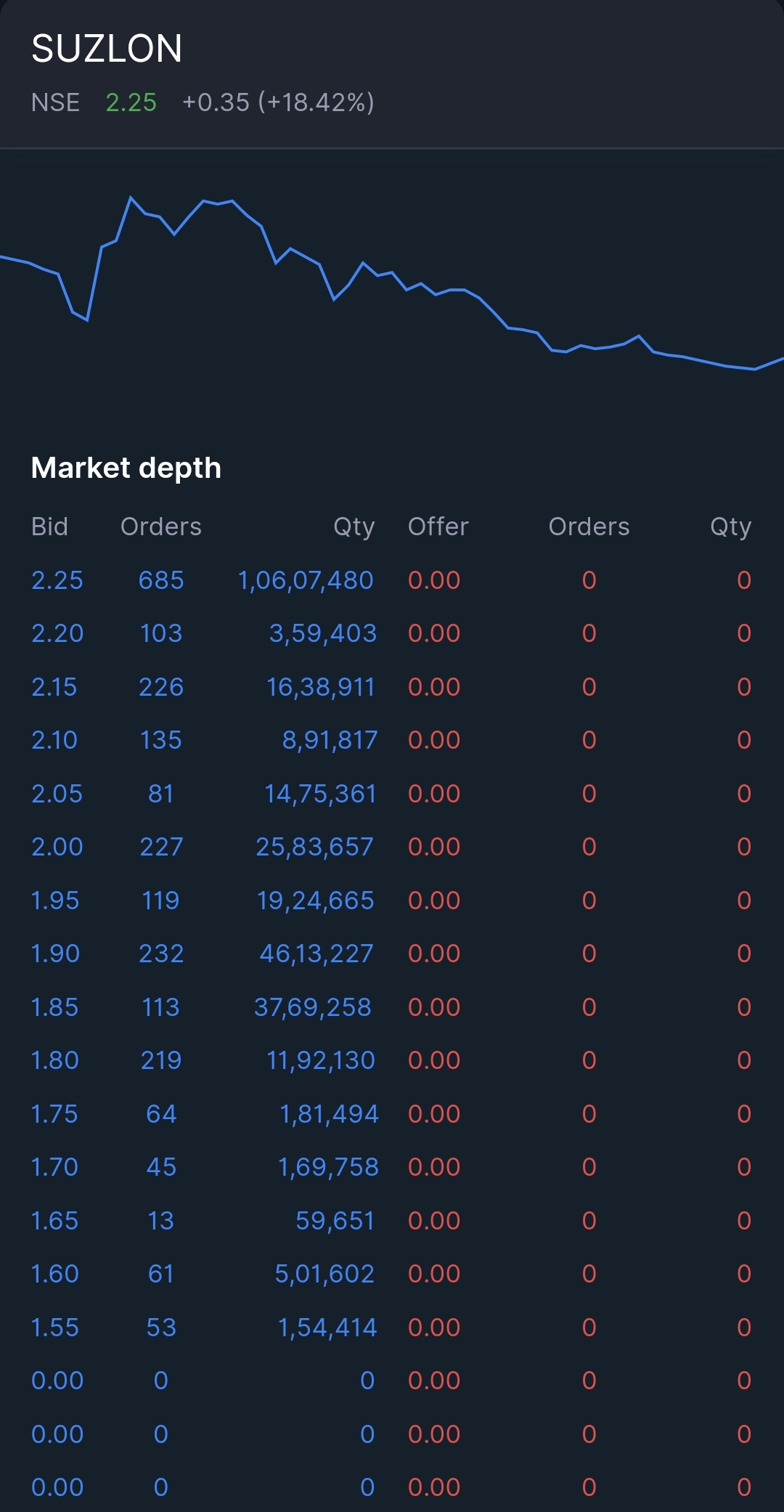Tap quantity 5,01,602
784x1512 pixels.
324,1274
